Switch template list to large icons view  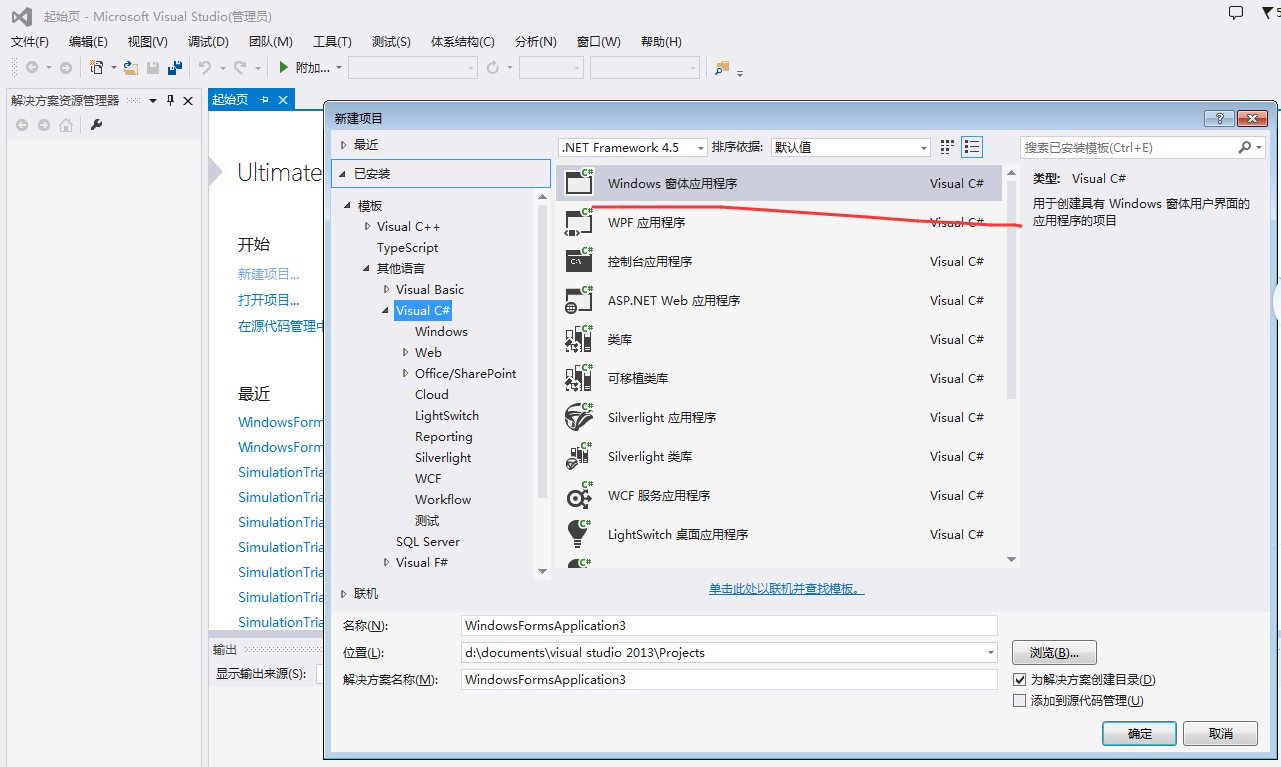pyautogui.click(x=946, y=146)
